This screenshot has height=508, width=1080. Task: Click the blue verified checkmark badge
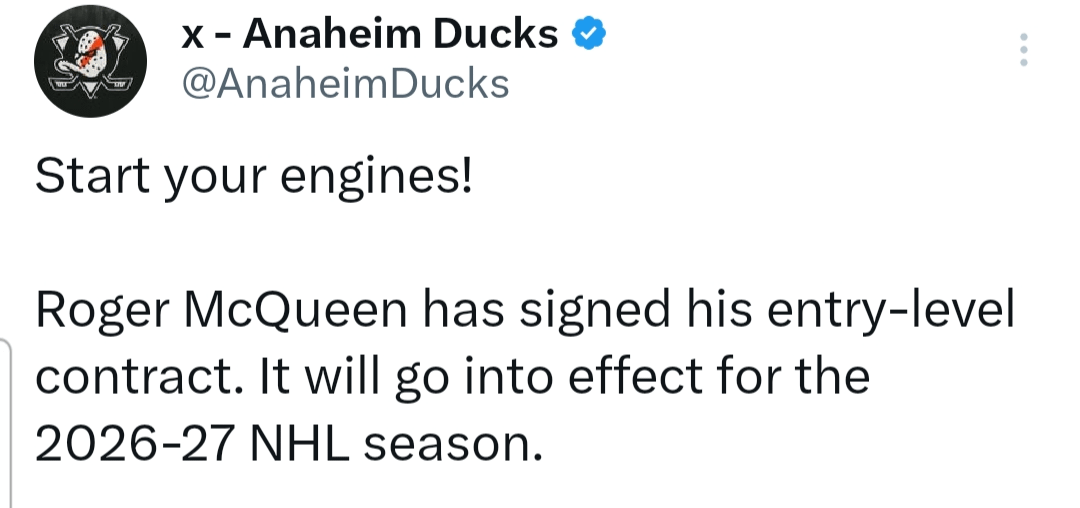click(x=587, y=35)
